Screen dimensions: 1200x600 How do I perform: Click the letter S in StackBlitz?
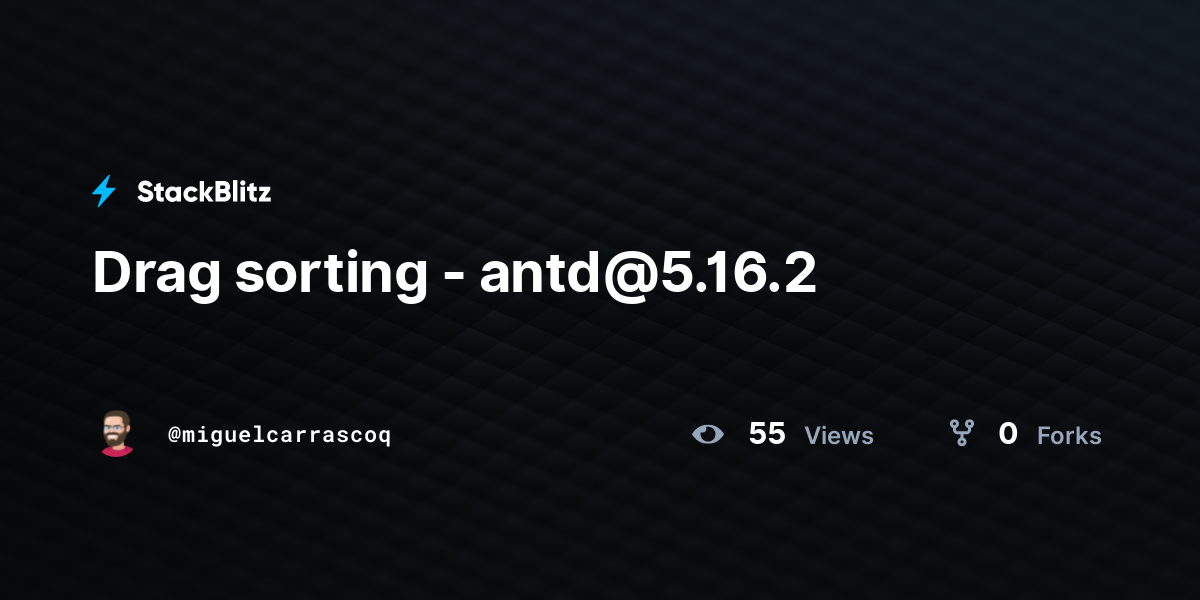point(145,192)
